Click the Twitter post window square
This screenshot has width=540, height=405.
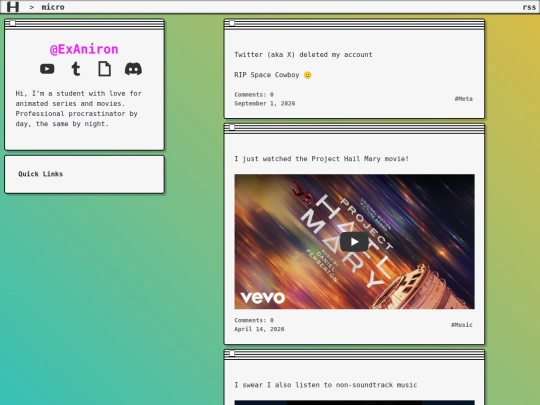[232, 23]
